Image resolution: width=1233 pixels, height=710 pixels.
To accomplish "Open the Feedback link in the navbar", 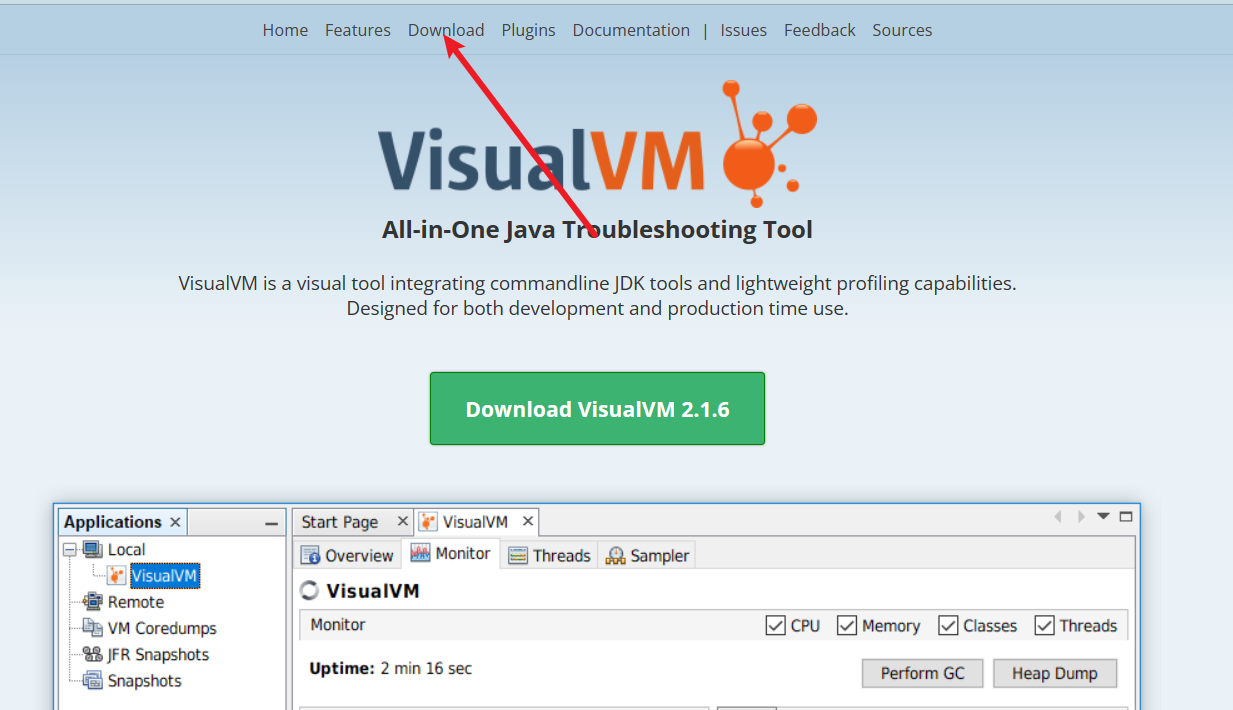I will [x=819, y=30].
